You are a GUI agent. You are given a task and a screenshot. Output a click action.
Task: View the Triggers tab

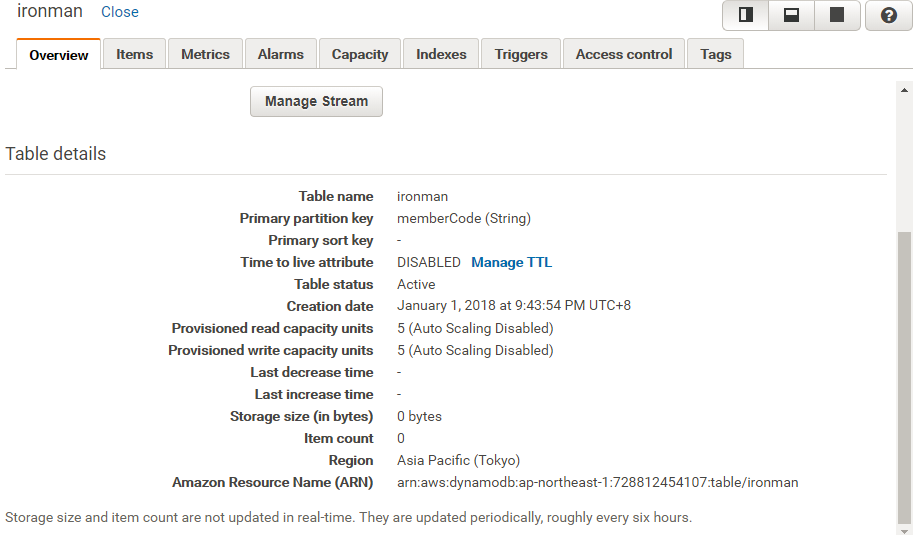521,54
